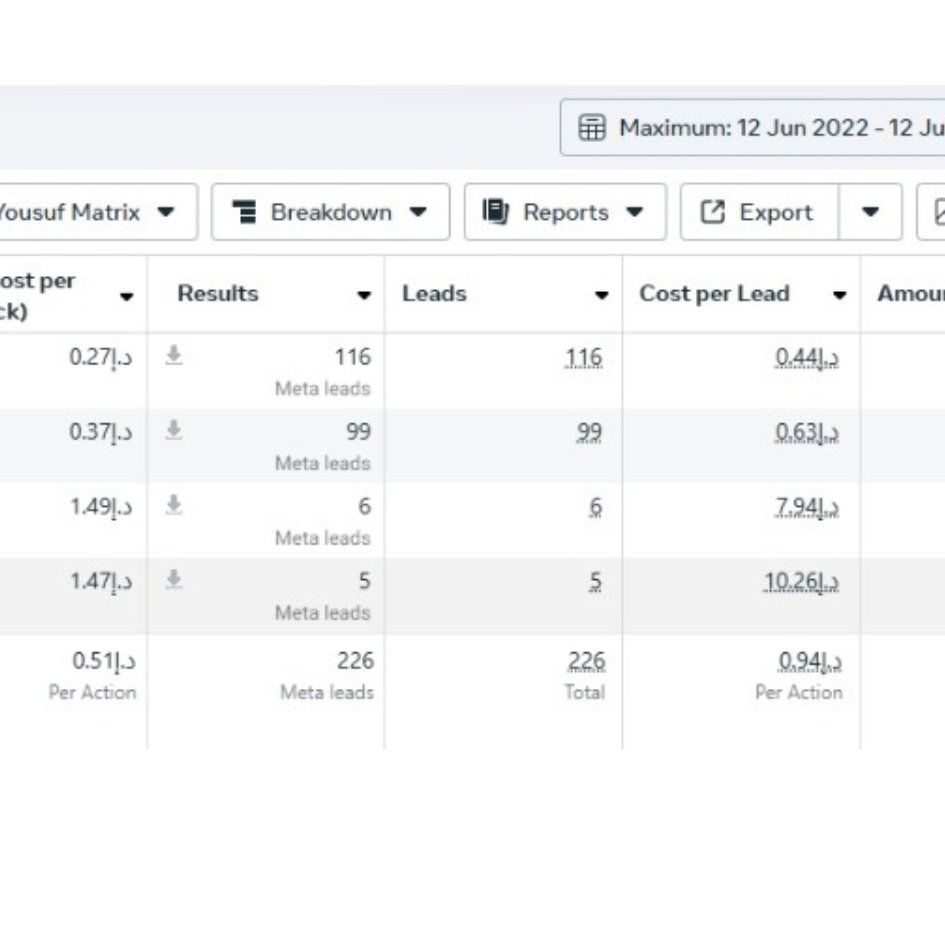
Task: Open the Cost per Lead column arrow
Action: (x=839, y=295)
